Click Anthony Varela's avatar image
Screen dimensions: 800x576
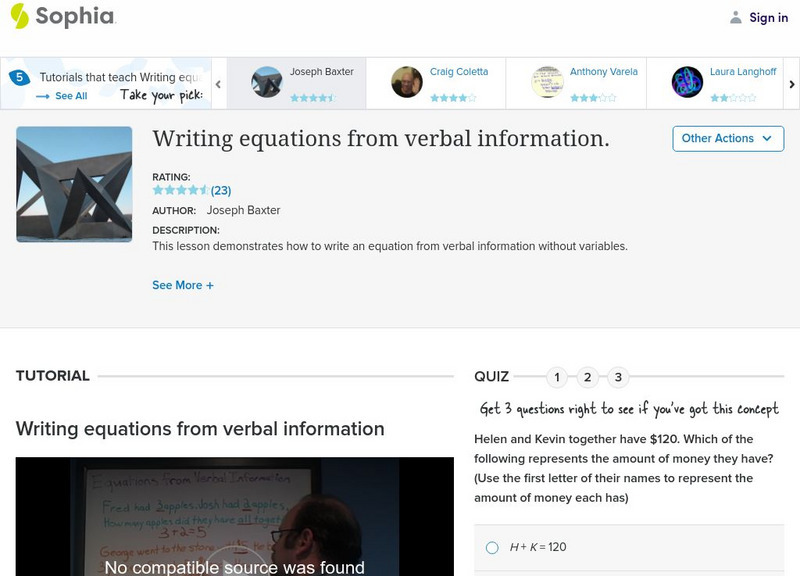point(547,82)
